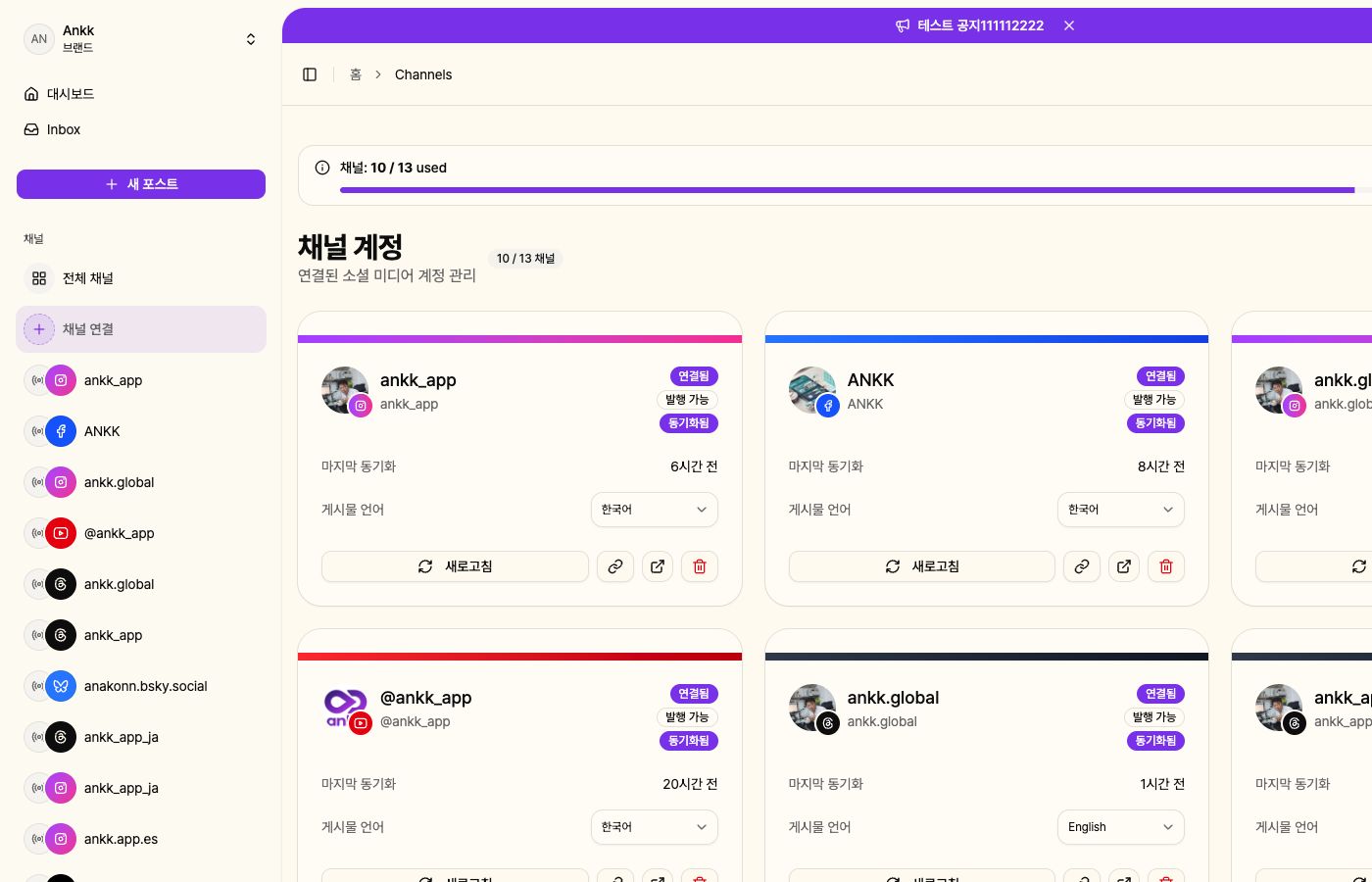Click the 새 포스트 button

pyautogui.click(x=141, y=184)
